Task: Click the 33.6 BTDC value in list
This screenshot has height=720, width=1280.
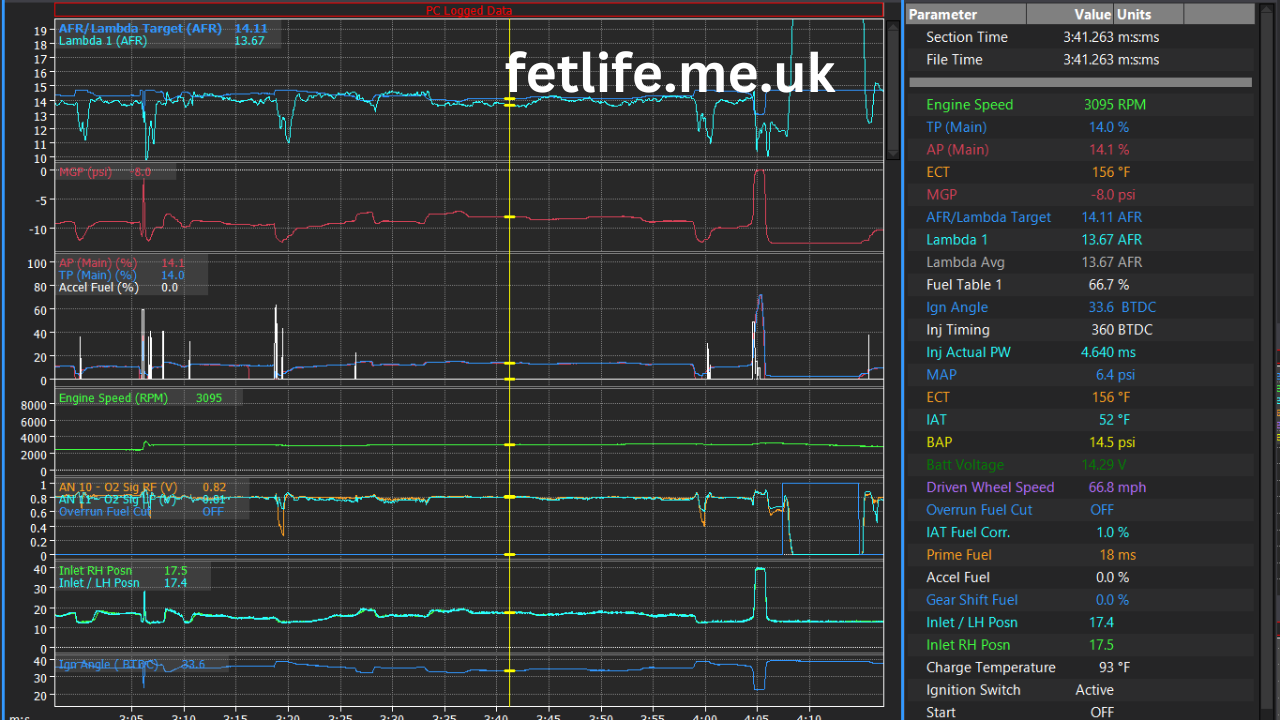Action: (1124, 307)
